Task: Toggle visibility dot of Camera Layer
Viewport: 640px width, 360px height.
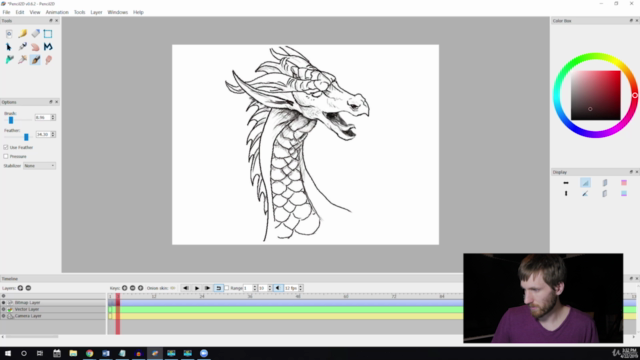Action: [x=4, y=316]
